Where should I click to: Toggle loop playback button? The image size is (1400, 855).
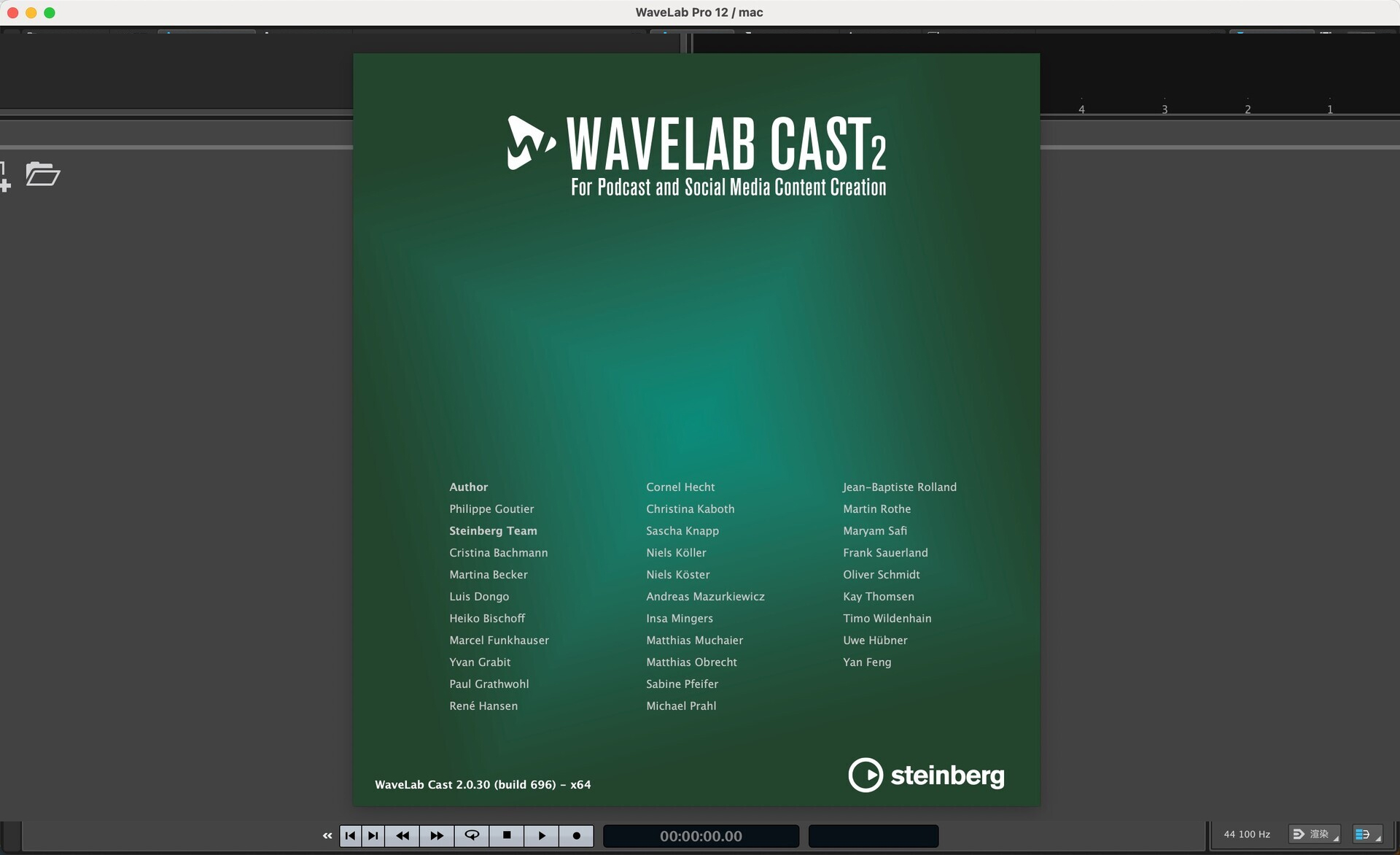tap(472, 836)
